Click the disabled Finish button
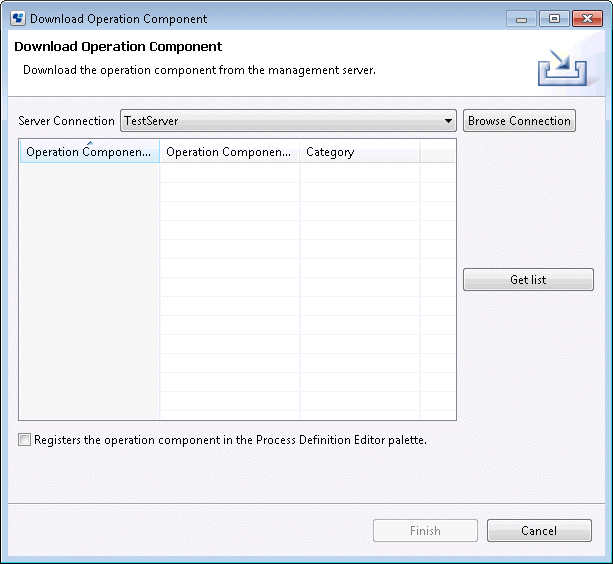This screenshot has height=564, width=613. click(425, 530)
